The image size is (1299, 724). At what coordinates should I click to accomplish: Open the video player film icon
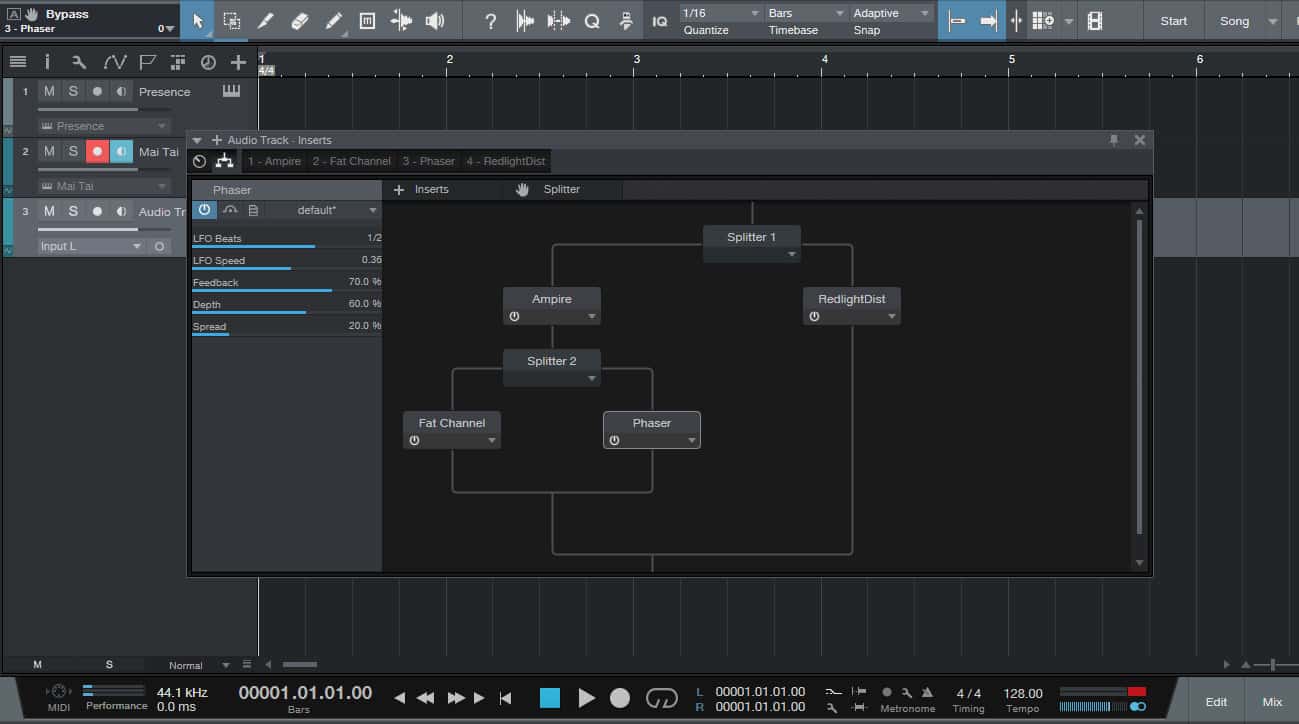[1095, 21]
